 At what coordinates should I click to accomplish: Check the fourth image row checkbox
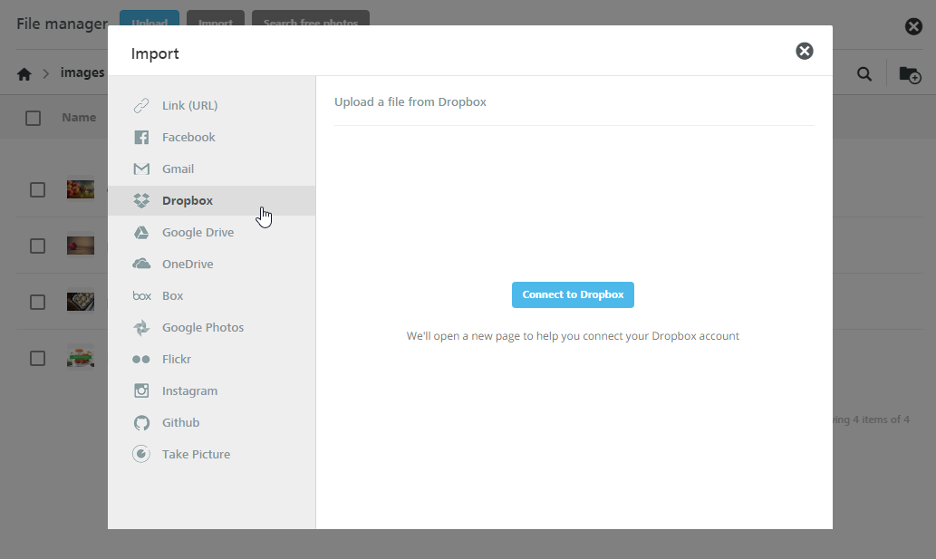(38, 358)
